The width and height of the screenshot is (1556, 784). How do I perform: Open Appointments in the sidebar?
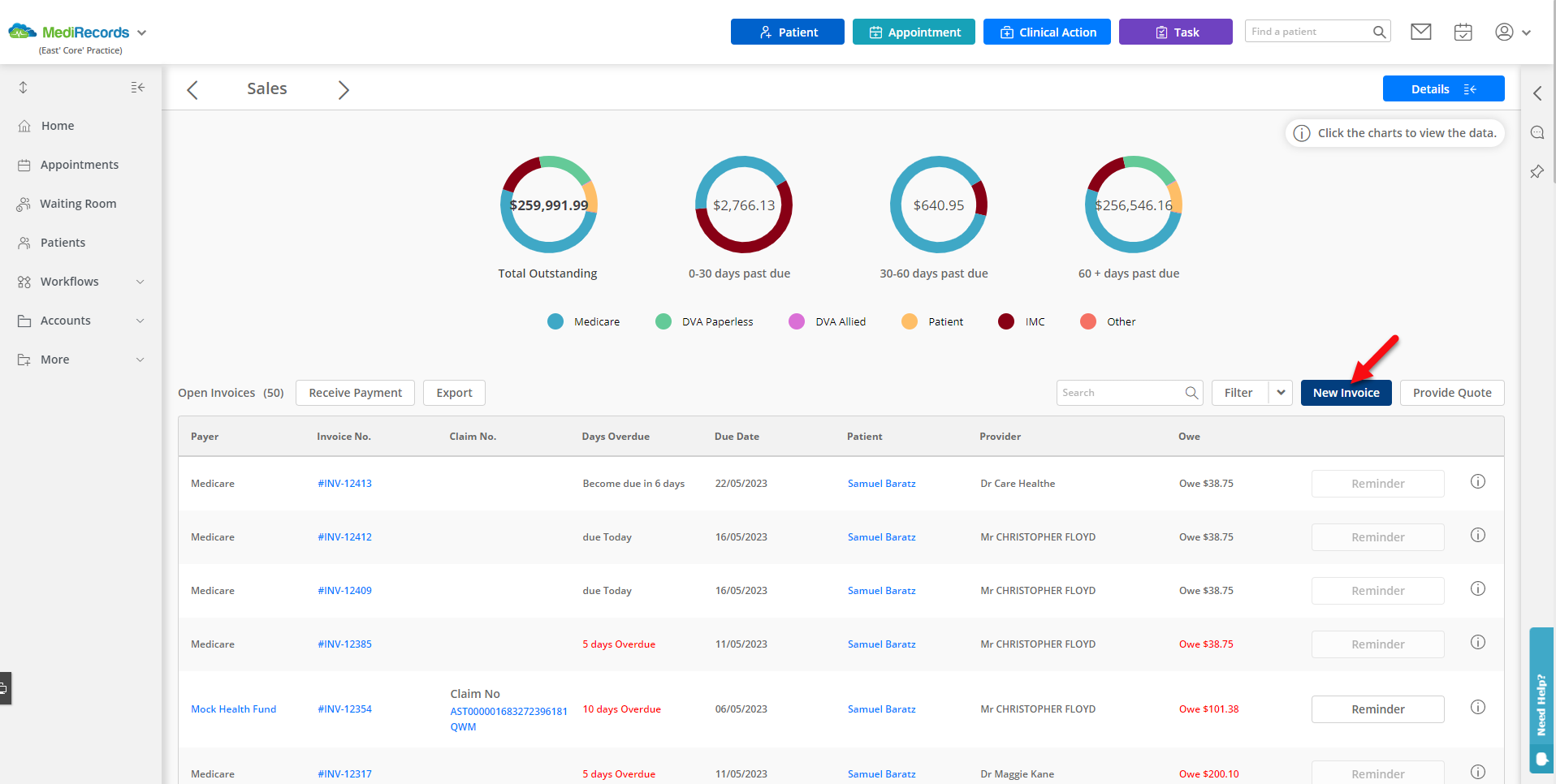(80, 165)
